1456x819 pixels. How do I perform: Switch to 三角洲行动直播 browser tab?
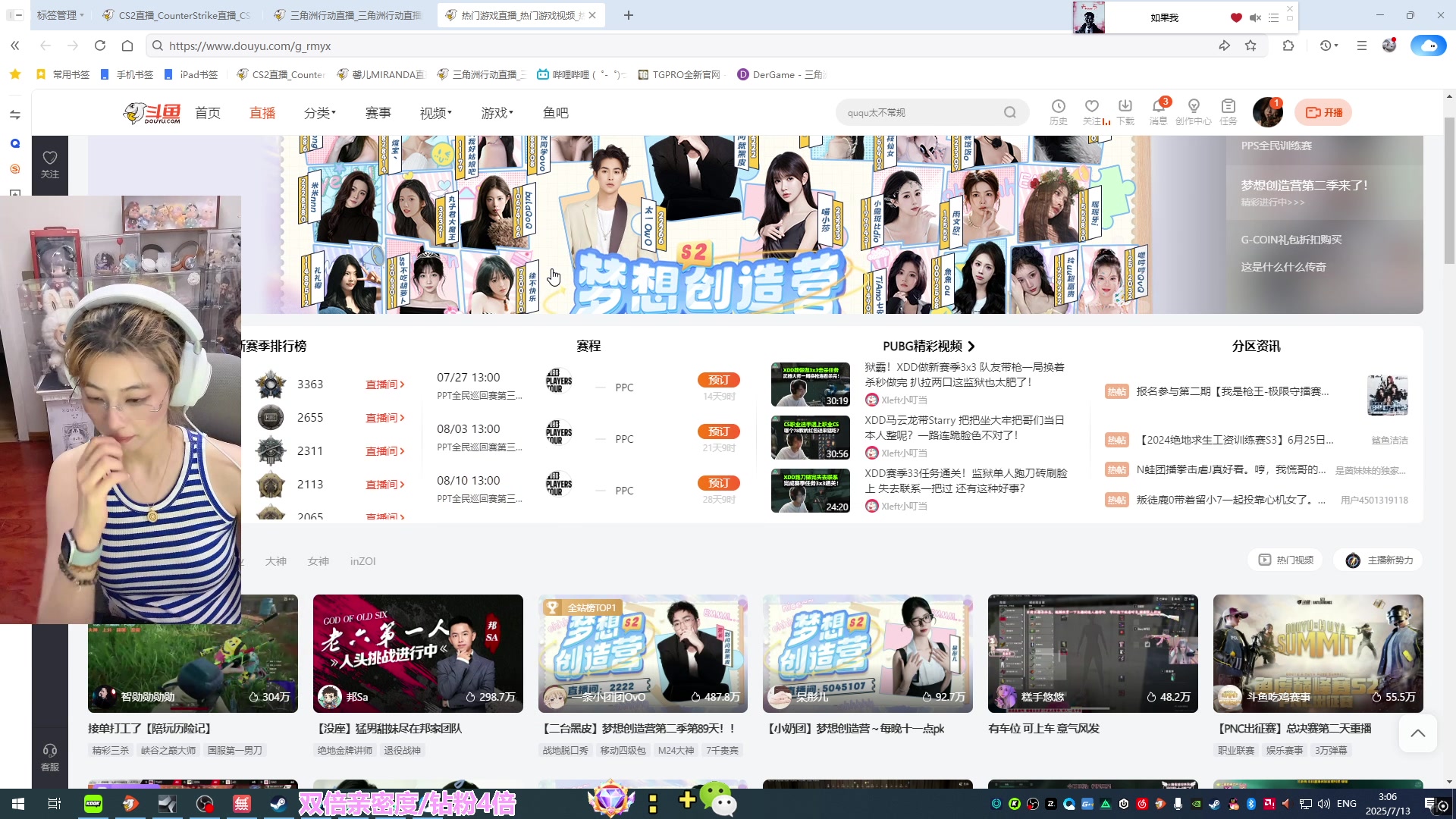click(x=349, y=15)
